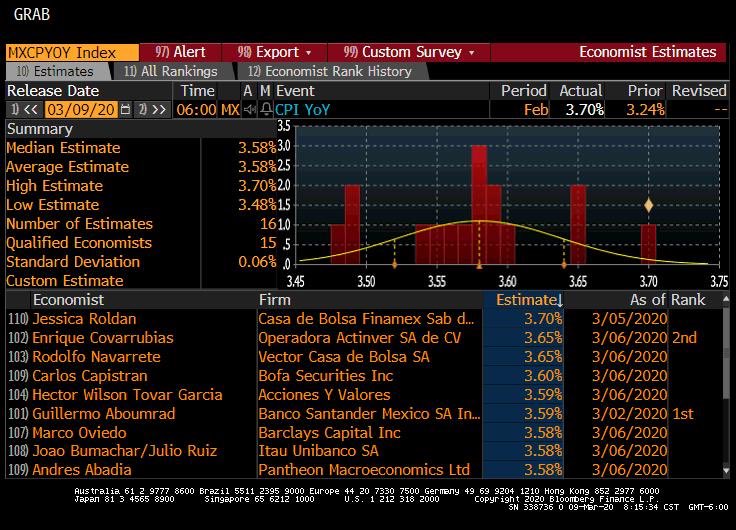Switch to the Estimates tab
Viewport: 736px width, 530px height.
pyautogui.click(x=55, y=71)
